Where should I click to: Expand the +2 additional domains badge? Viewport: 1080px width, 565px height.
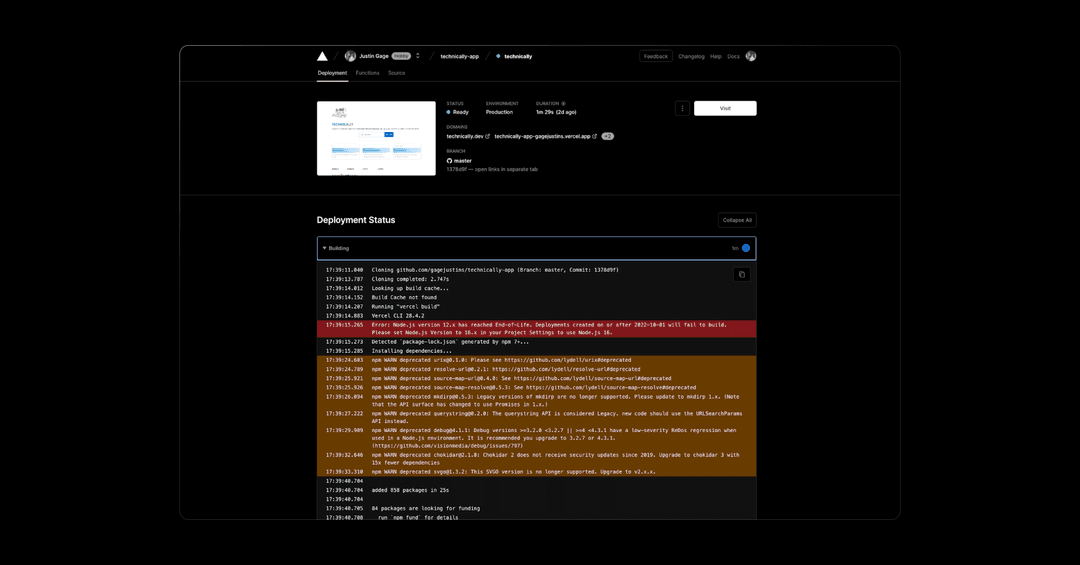(x=607, y=136)
